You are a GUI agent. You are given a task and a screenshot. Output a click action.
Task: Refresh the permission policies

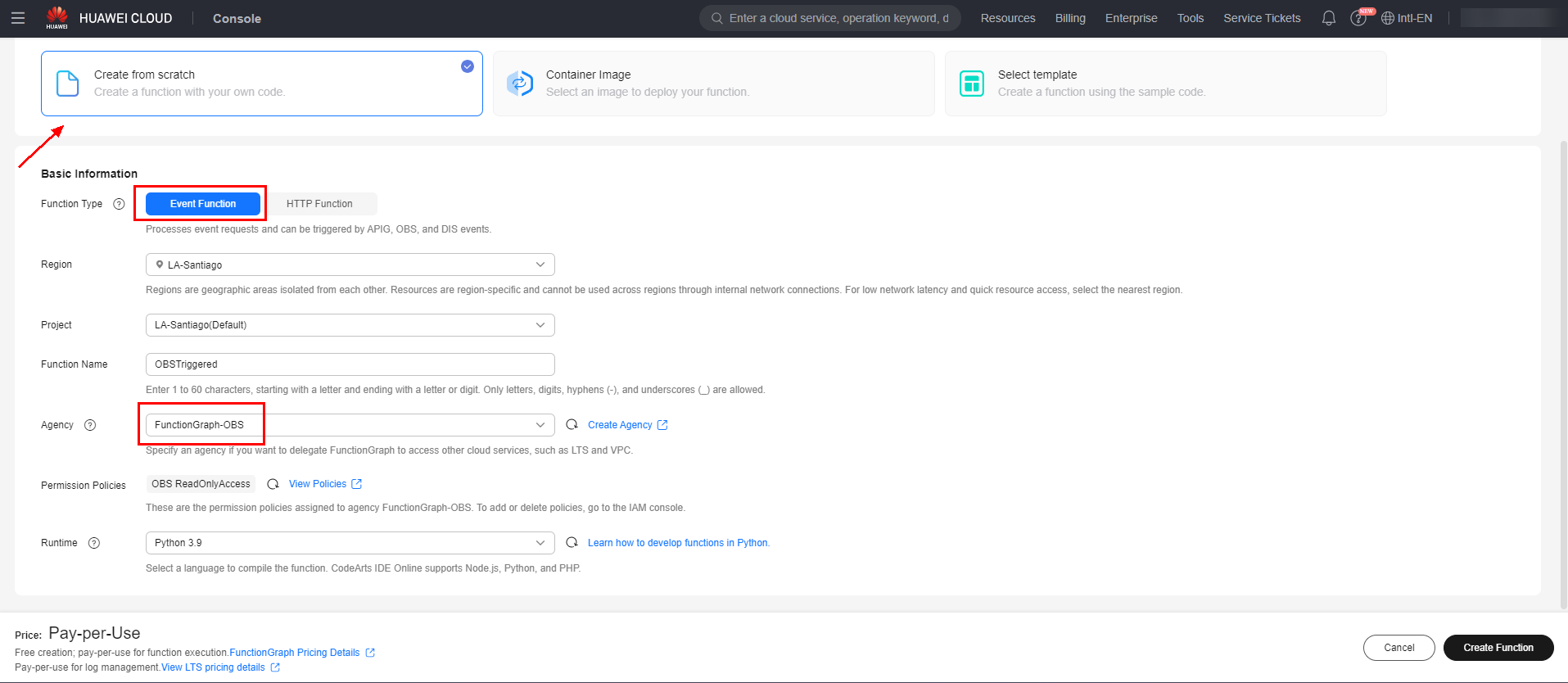tap(273, 484)
